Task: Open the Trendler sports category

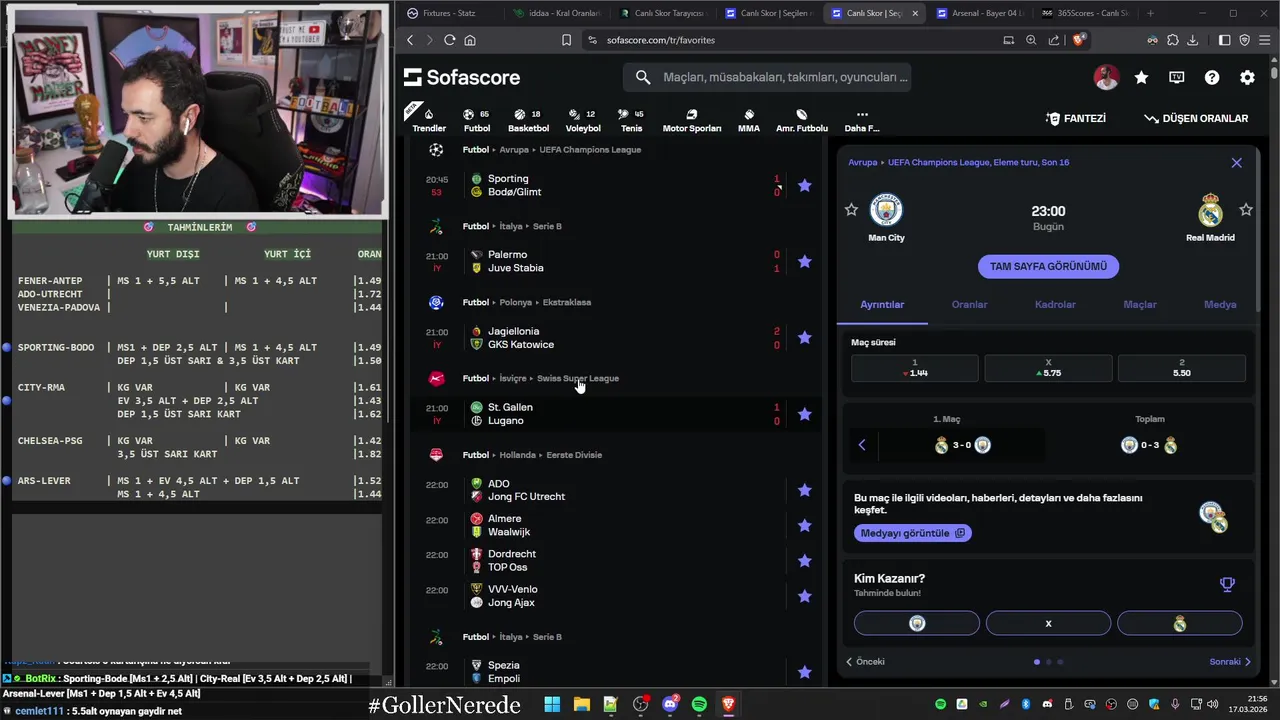Action: (429, 119)
